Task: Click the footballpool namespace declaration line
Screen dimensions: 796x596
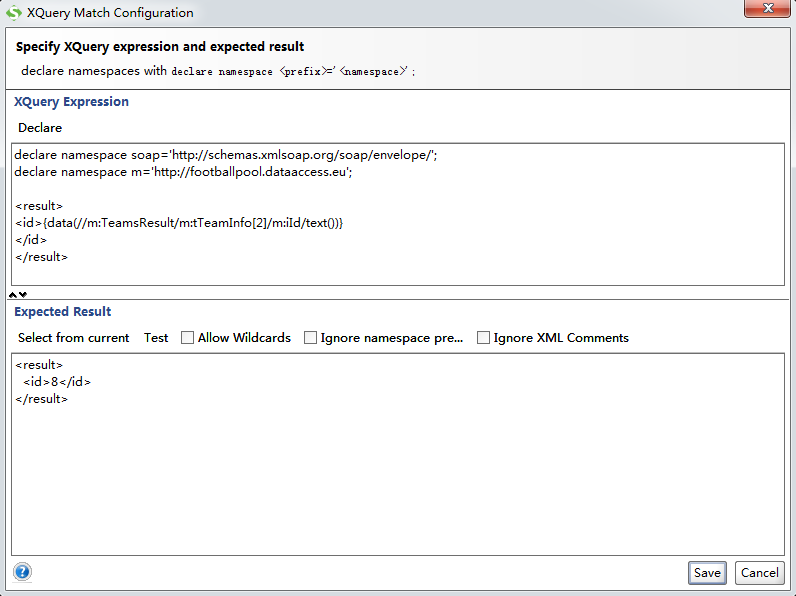Action: click(x=183, y=172)
